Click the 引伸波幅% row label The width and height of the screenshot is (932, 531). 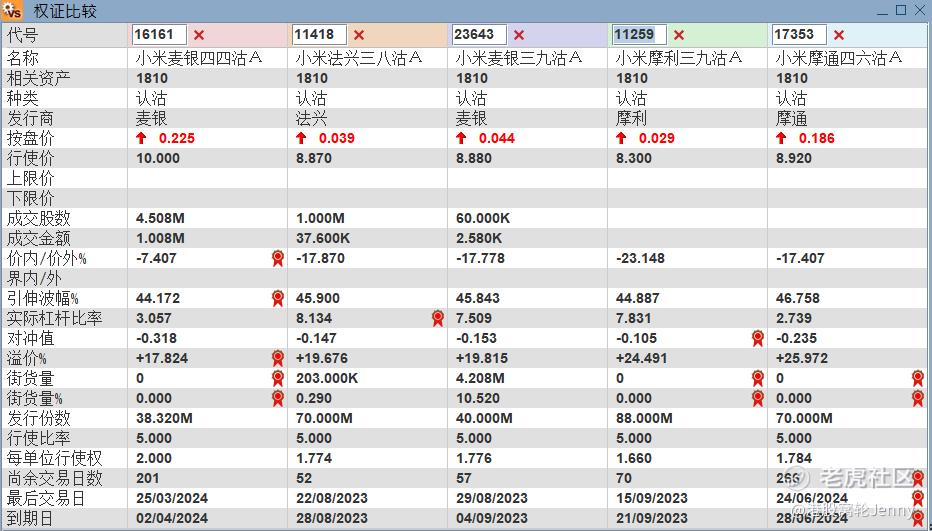[x=43, y=298]
